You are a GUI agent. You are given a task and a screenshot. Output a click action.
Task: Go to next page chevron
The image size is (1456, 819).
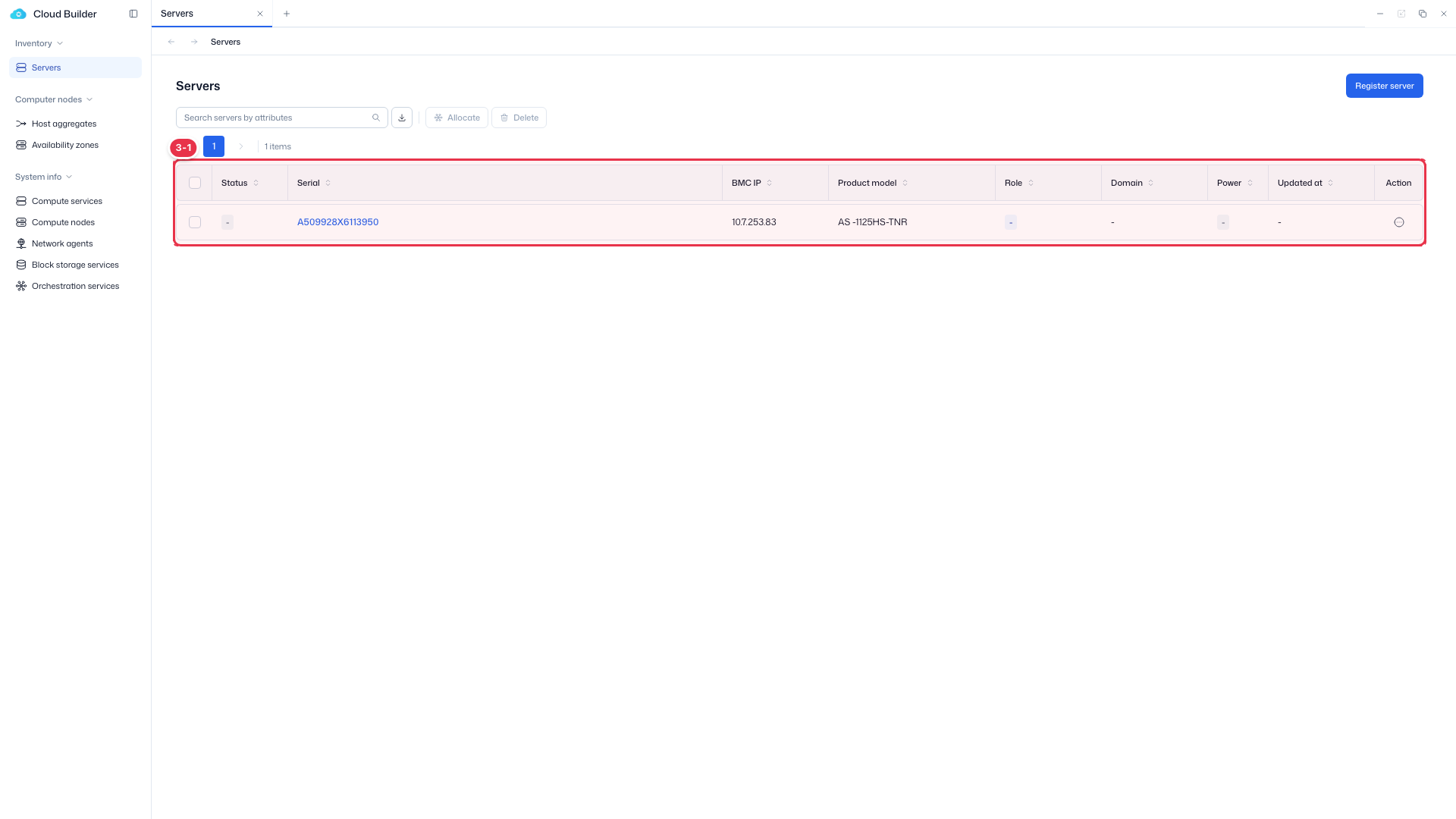(241, 146)
